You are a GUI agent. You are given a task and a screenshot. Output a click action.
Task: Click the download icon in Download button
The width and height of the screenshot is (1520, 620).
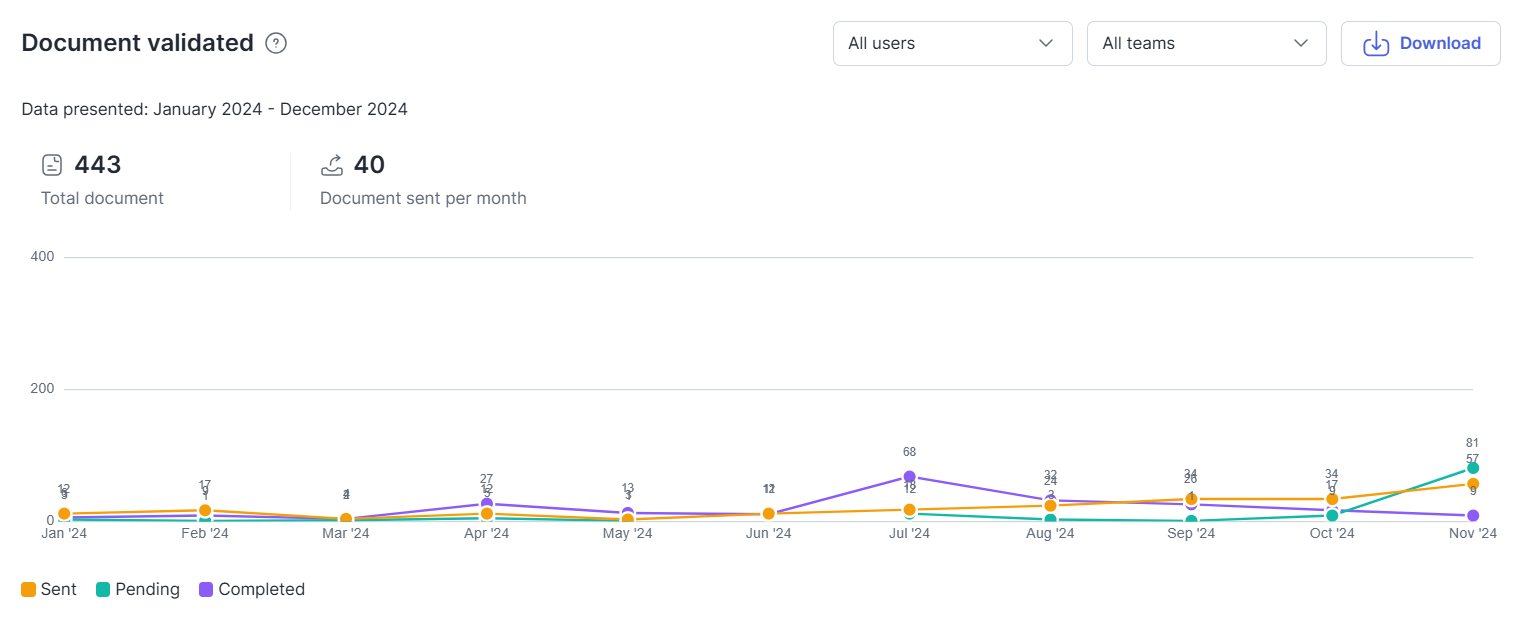[1377, 43]
